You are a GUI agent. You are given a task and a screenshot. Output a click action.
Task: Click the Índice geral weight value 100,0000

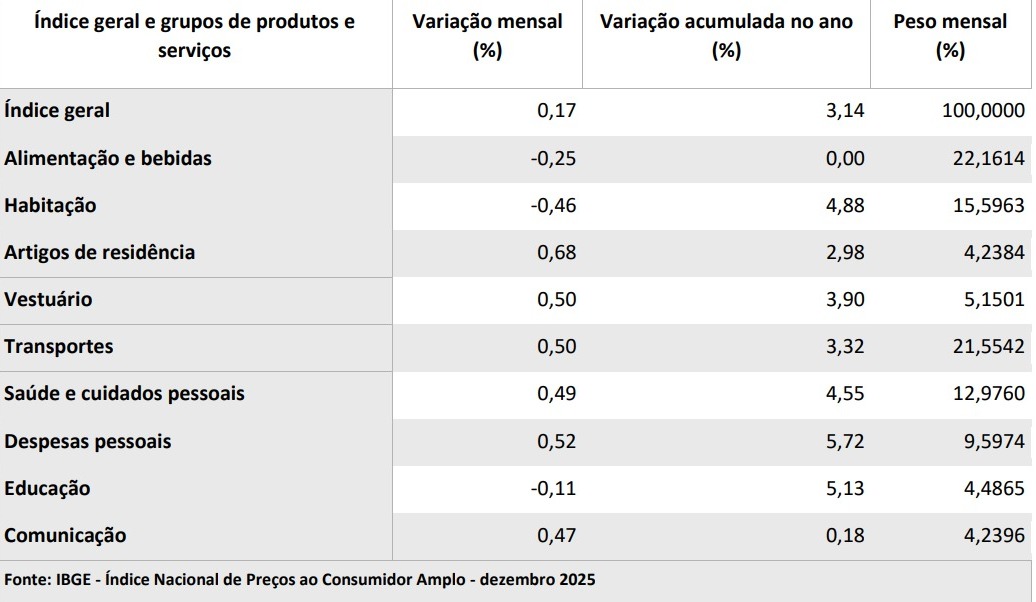983,111
